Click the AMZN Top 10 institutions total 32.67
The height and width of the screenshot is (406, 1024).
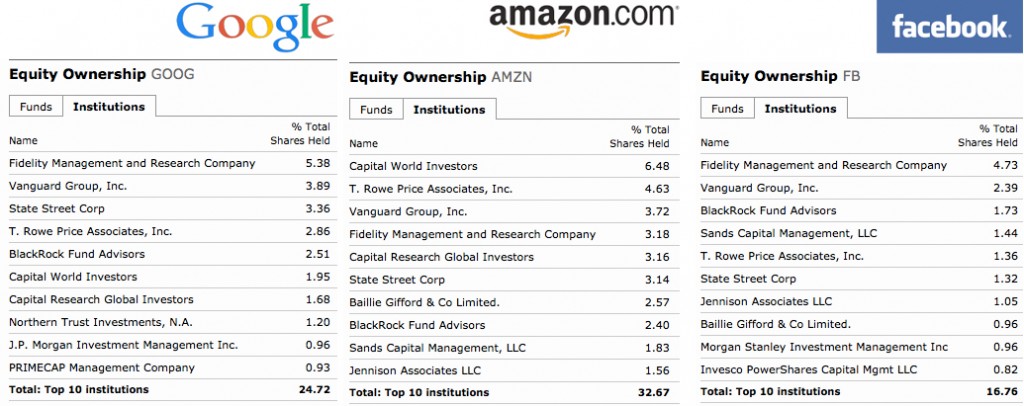(654, 393)
